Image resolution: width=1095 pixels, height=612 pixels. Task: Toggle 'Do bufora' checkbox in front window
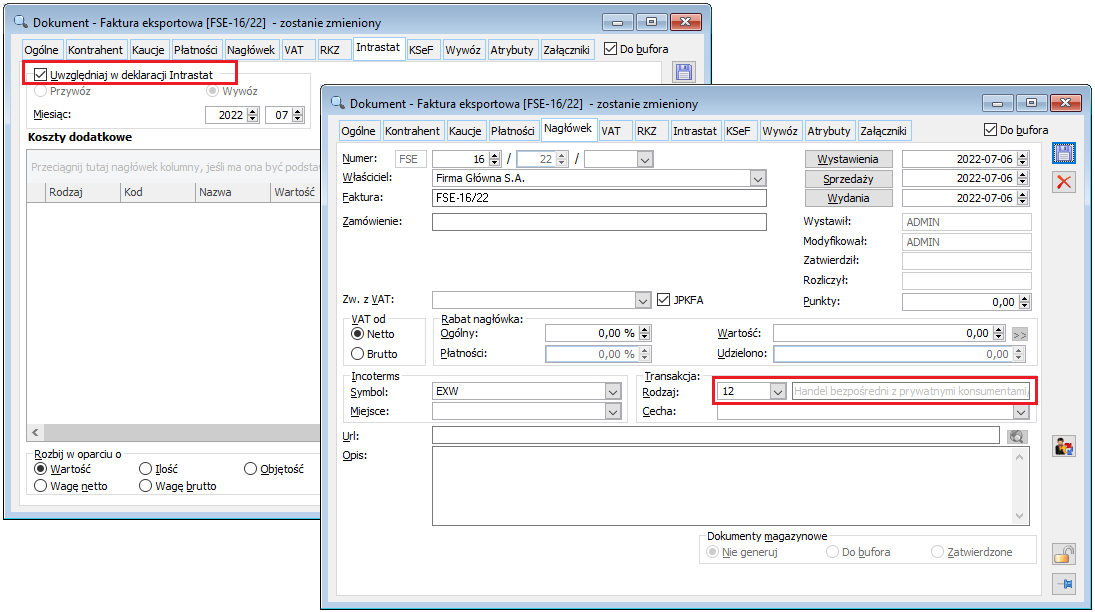point(990,130)
